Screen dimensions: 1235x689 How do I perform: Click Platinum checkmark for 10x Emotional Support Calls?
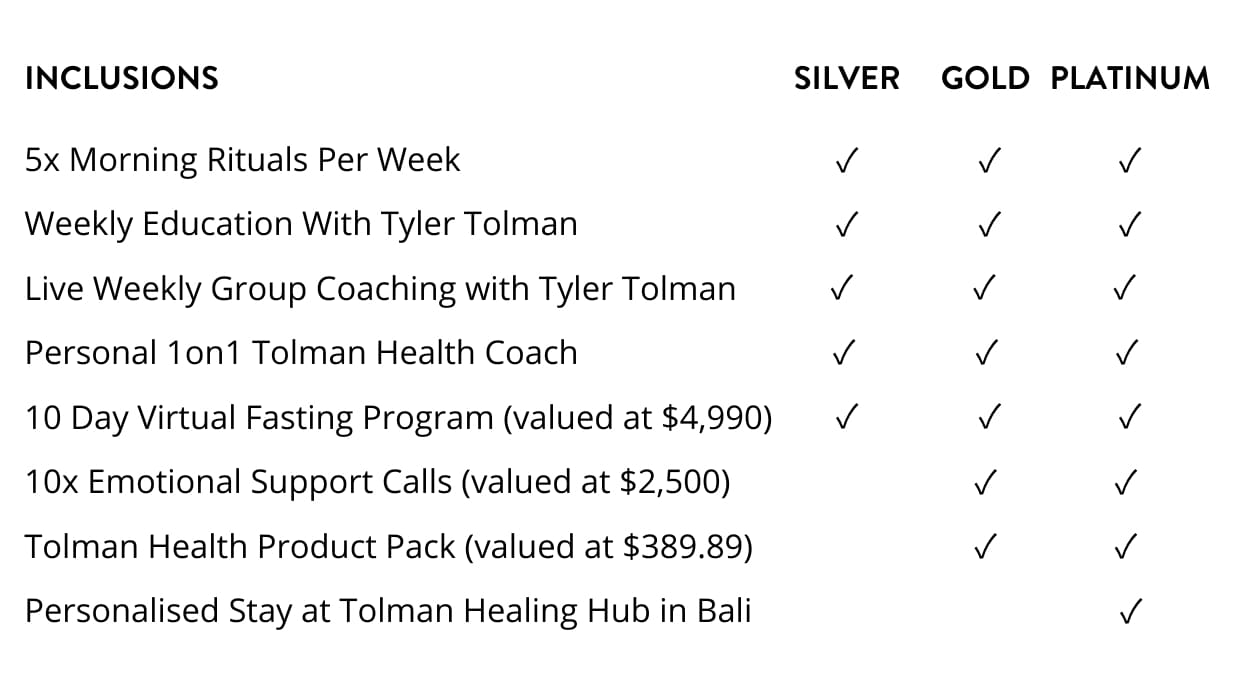click(x=1127, y=483)
